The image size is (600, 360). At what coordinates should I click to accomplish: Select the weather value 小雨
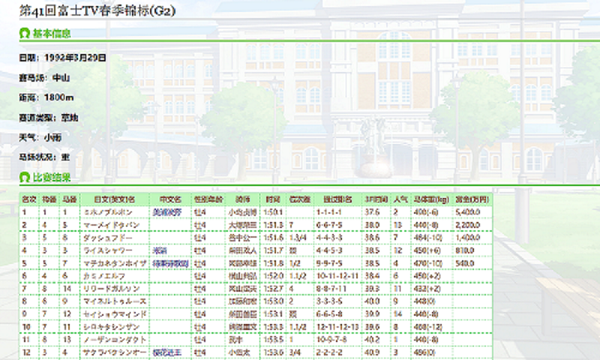click(53, 137)
